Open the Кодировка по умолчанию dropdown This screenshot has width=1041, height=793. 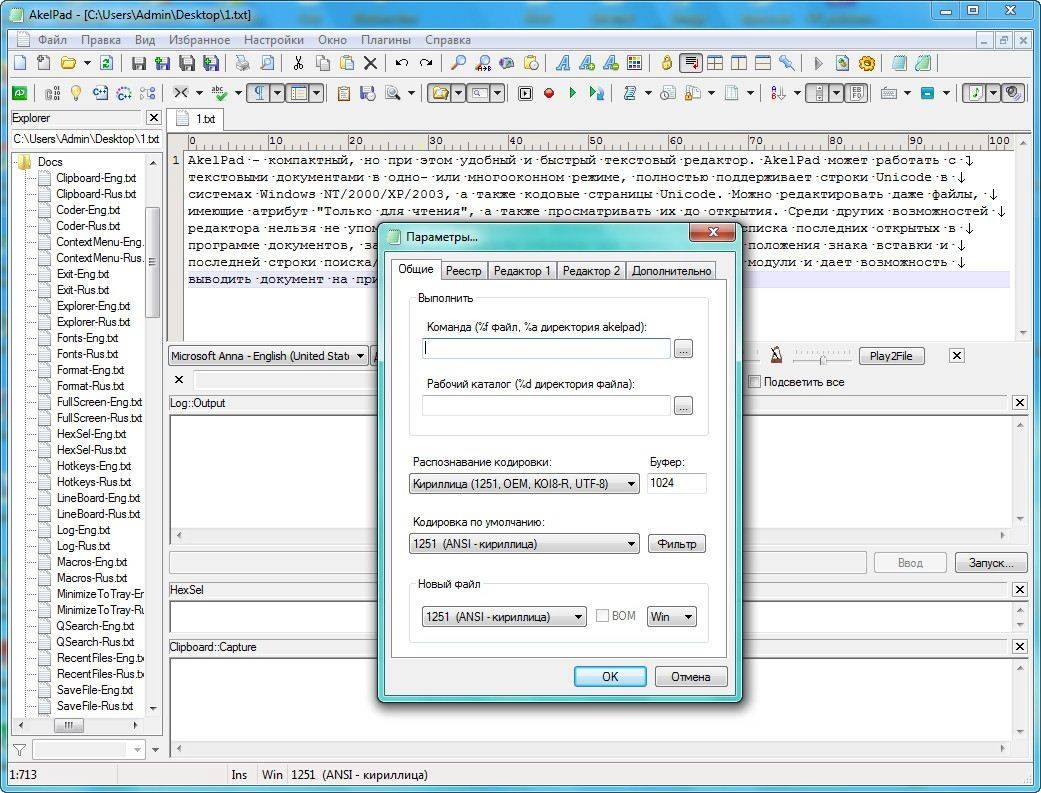(524, 544)
